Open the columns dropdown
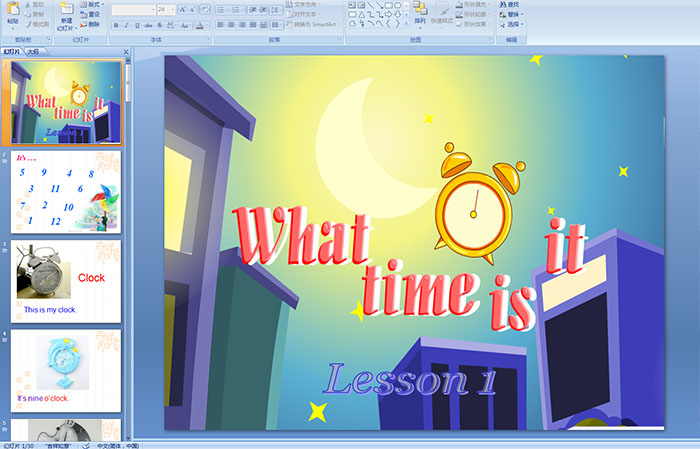This screenshot has height=449, width=700. tap(276, 25)
